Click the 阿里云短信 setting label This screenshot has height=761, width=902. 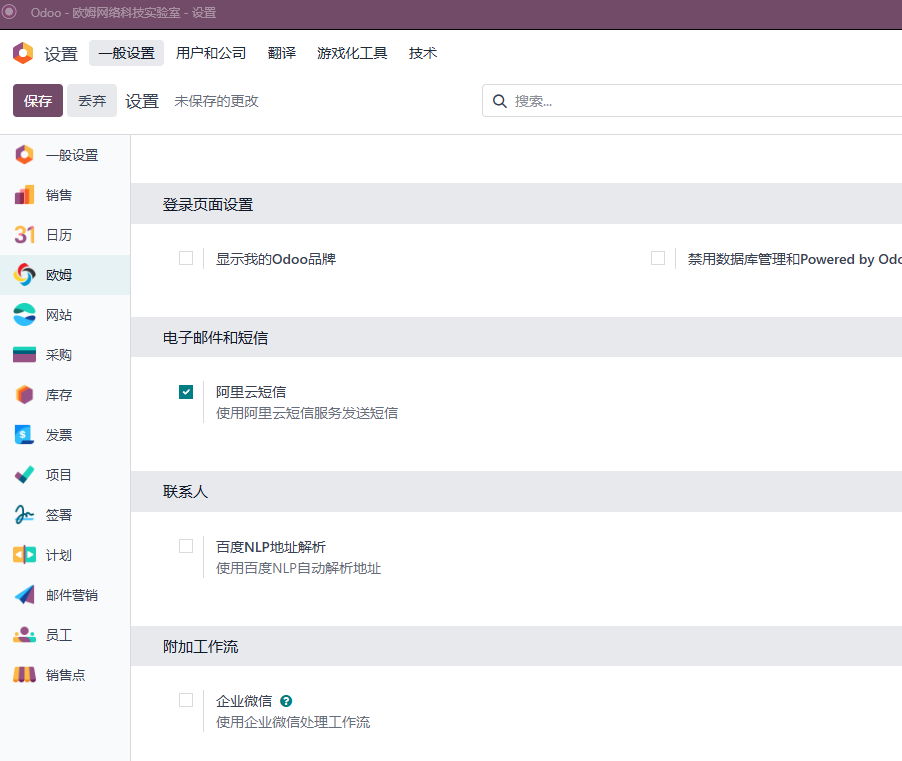click(251, 392)
